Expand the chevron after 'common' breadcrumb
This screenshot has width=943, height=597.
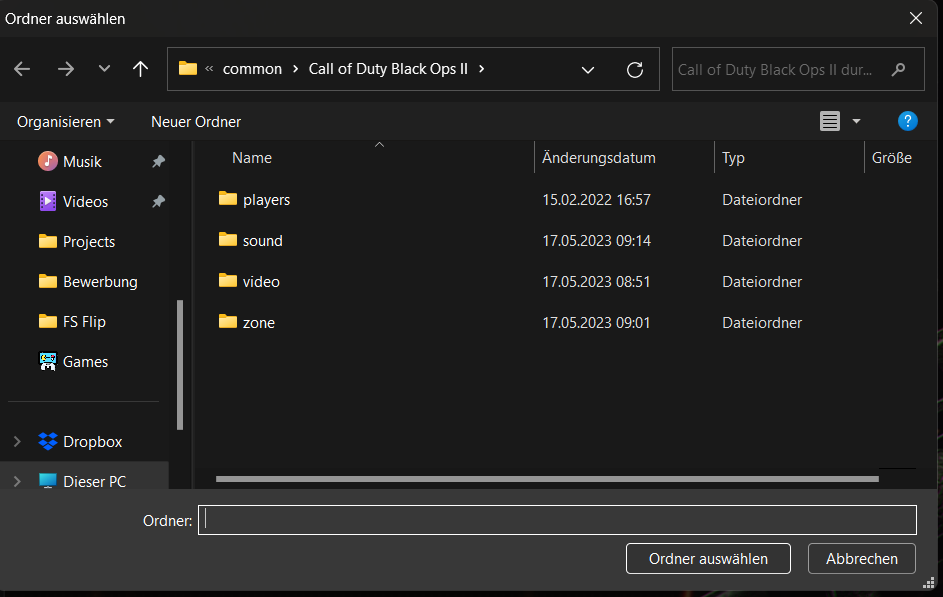pos(295,69)
